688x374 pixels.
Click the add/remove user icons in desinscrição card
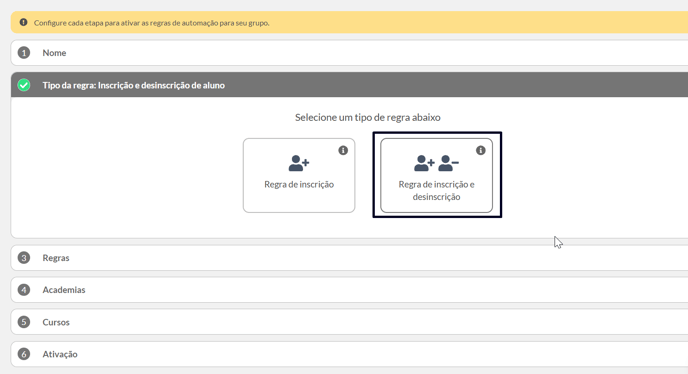pos(437,163)
